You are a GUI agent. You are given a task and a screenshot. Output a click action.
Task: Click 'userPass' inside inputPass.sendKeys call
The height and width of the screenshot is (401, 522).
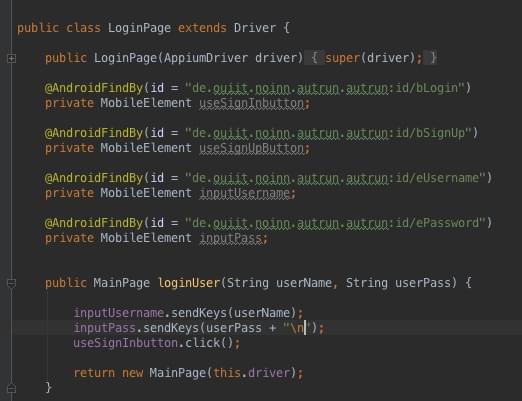point(234,328)
